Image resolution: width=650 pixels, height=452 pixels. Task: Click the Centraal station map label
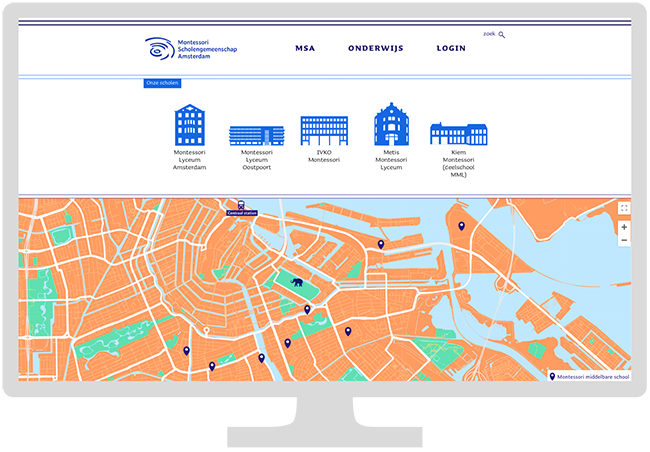[x=242, y=213]
